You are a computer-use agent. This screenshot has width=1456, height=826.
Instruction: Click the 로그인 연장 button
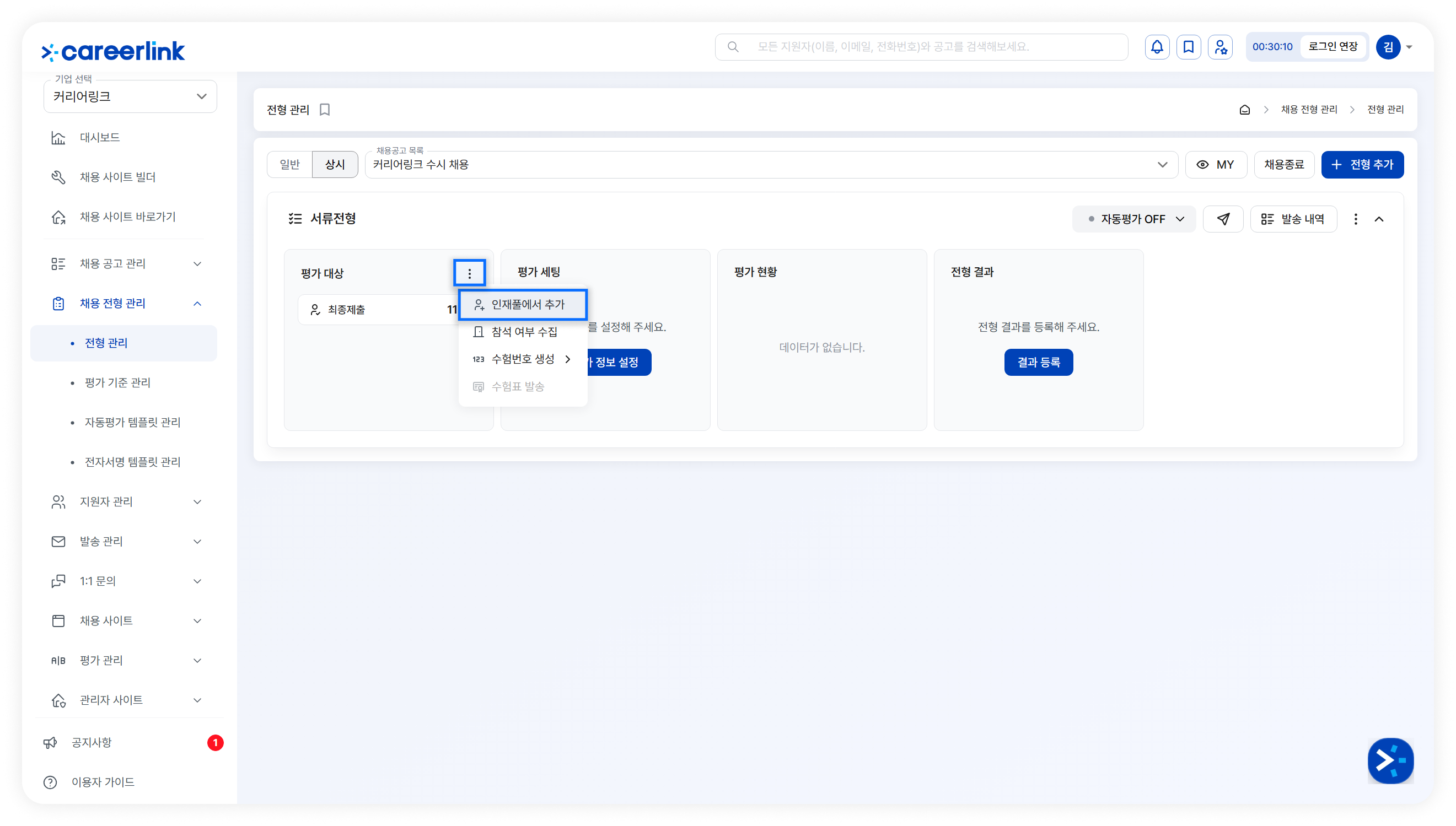pyautogui.click(x=1333, y=47)
